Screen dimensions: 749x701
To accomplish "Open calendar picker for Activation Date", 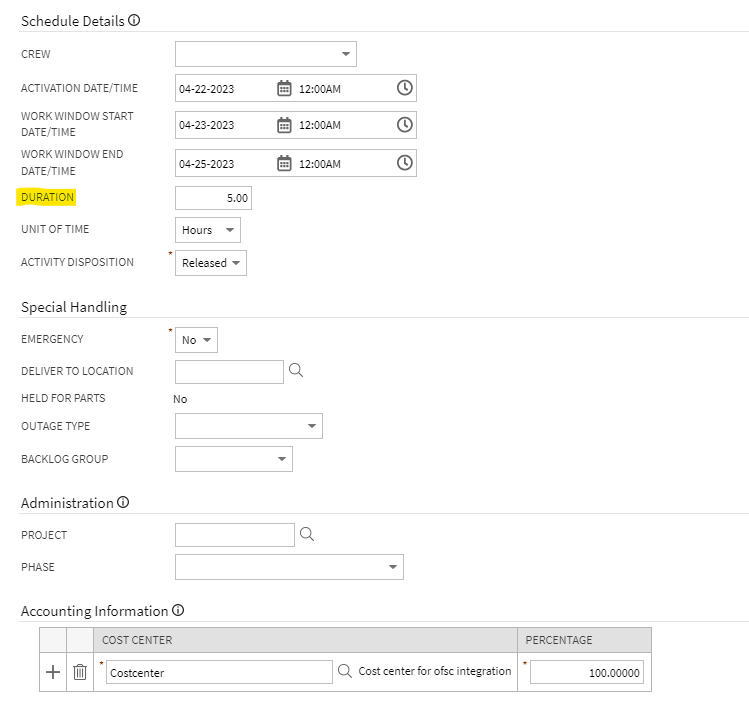I will click(x=284, y=88).
